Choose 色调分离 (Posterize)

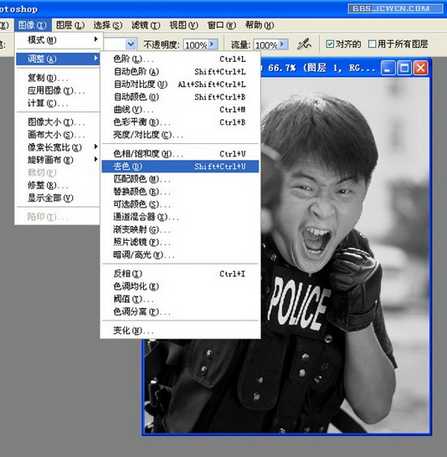(x=180, y=312)
